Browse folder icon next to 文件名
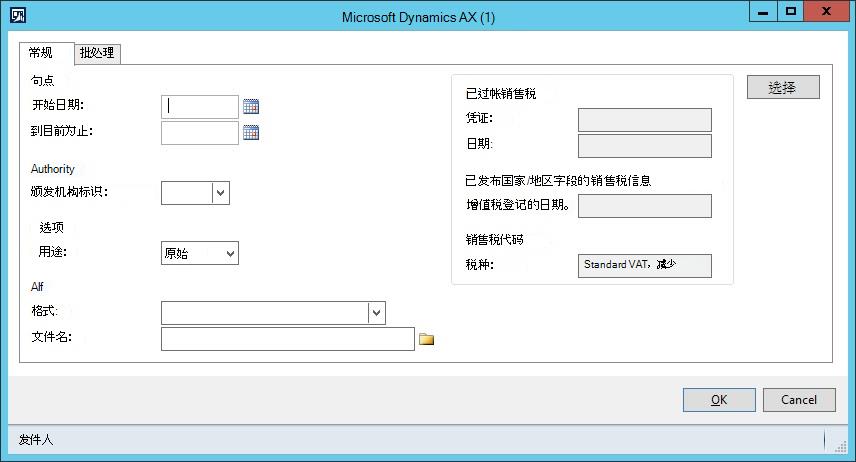 [426, 339]
